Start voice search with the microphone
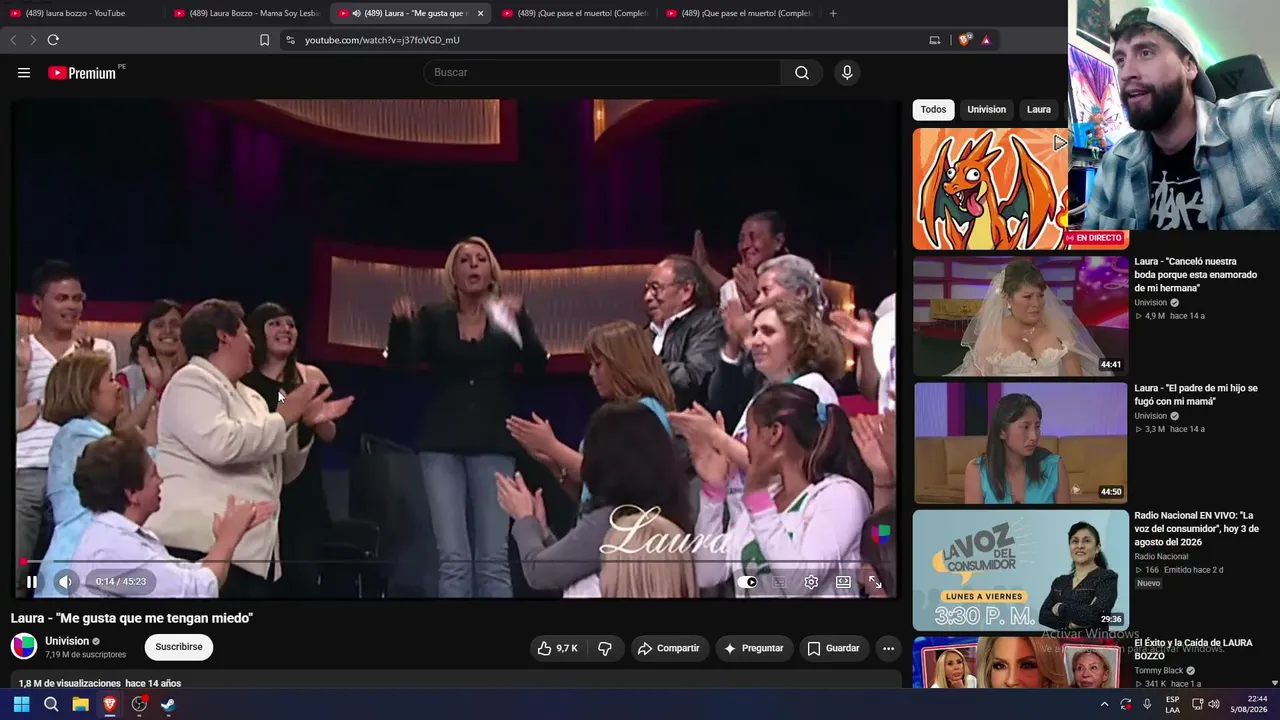The width and height of the screenshot is (1280, 720). [x=847, y=73]
